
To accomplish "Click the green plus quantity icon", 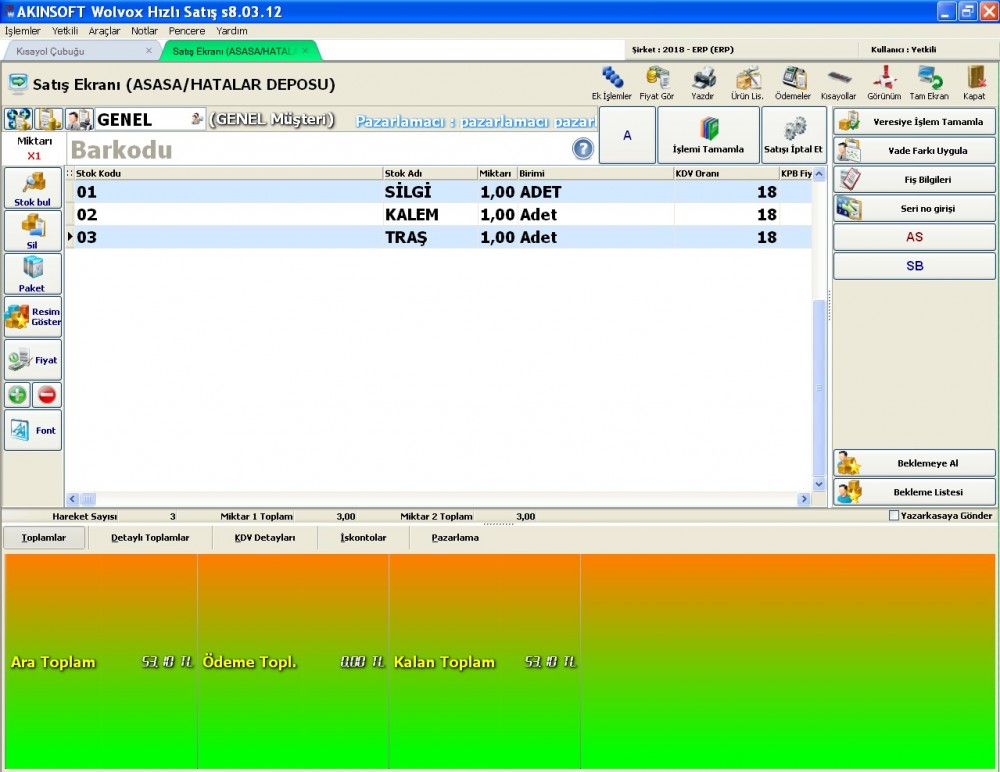I will [x=18, y=395].
